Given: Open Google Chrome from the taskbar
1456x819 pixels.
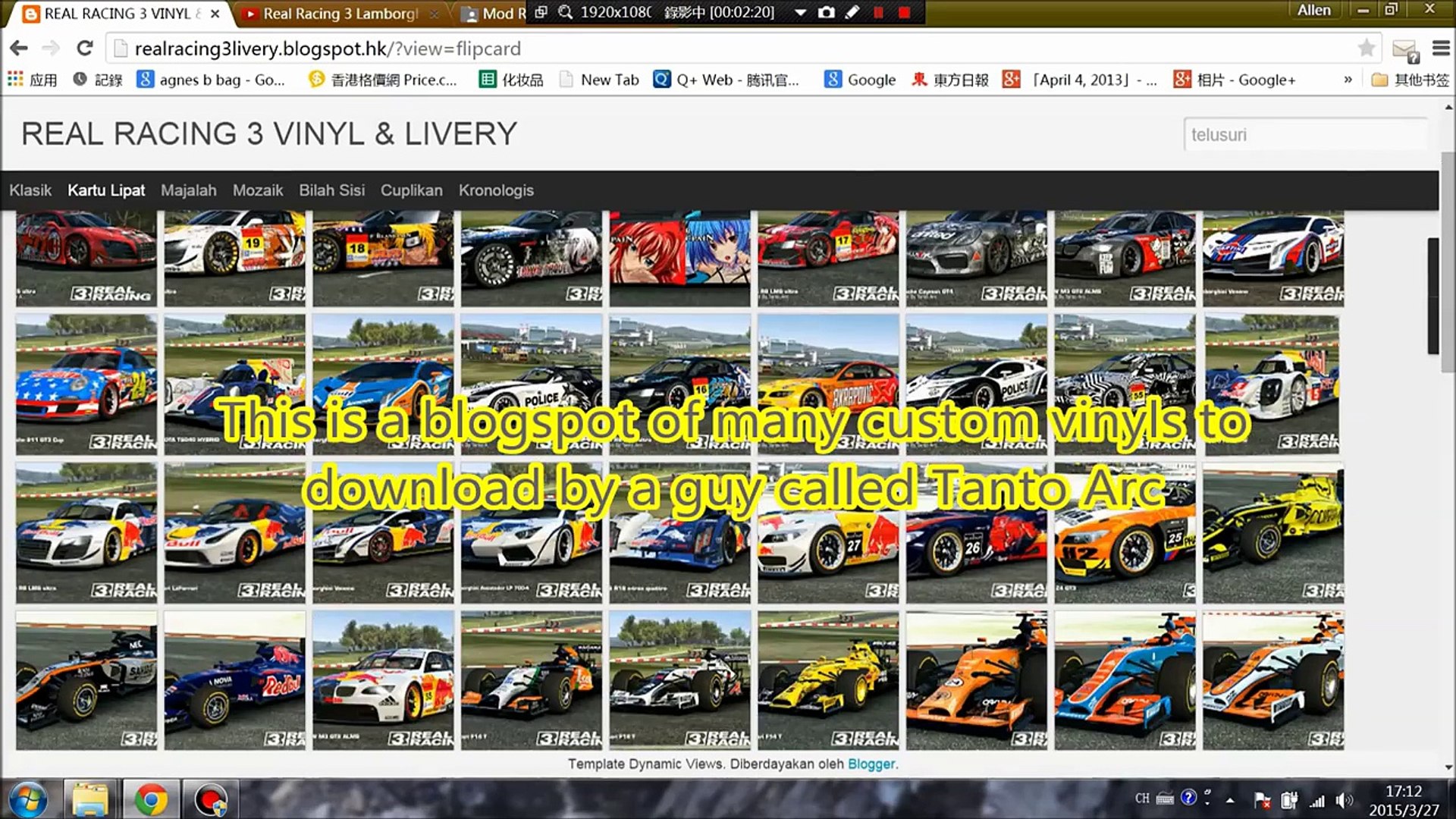Looking at the screenshot, I should 151,800.
